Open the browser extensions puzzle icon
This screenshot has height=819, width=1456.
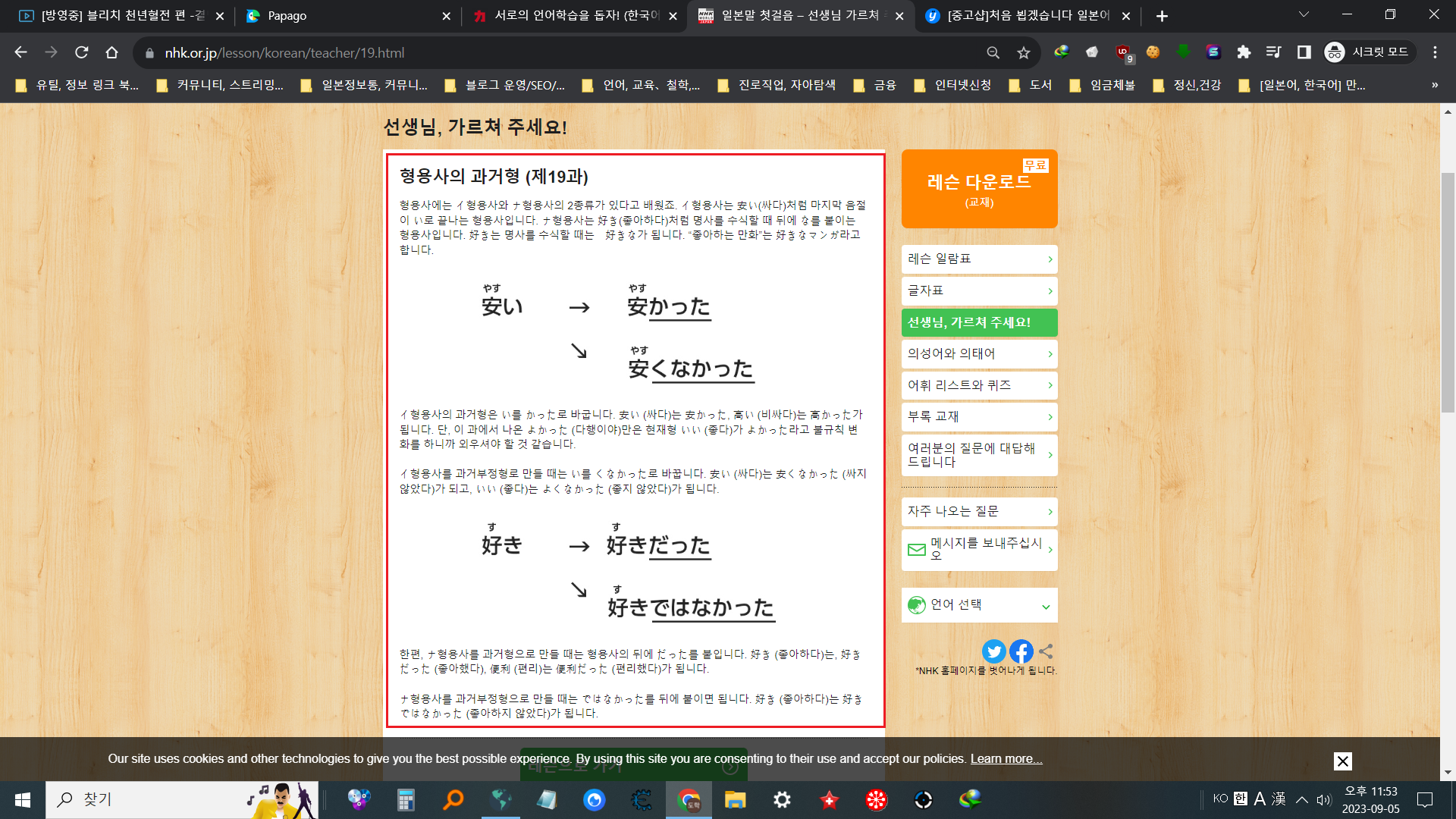click(x=1244, y=52)
